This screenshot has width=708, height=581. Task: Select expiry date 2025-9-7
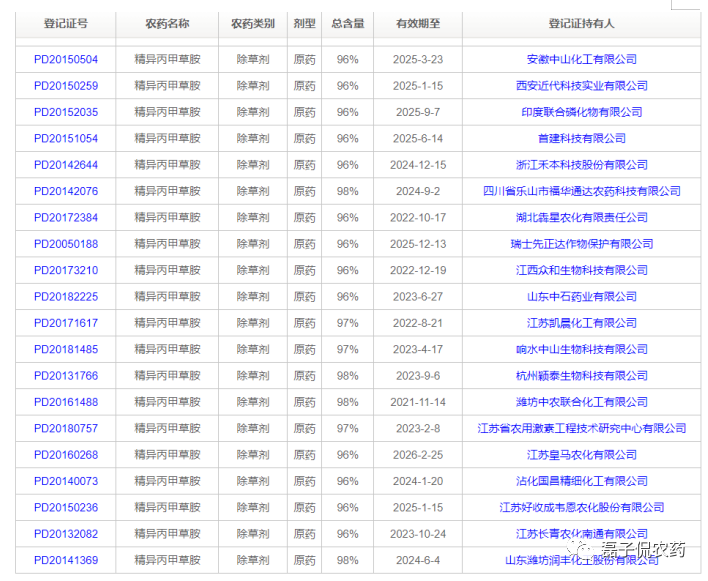pyautogui.click(x=418, y=112)
